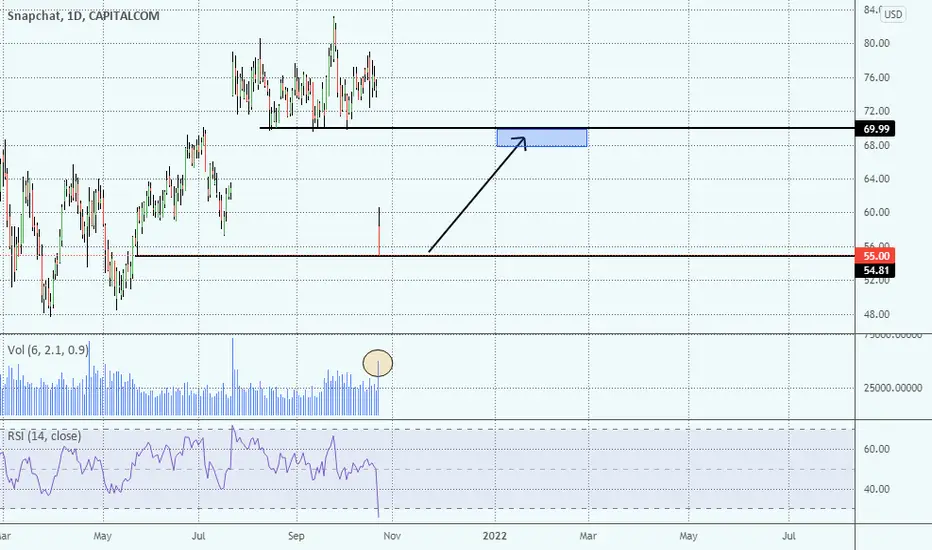This screenshot has height=550, width=932.
Task: Select the circle marker on volume spike
Action: [377, 363]
